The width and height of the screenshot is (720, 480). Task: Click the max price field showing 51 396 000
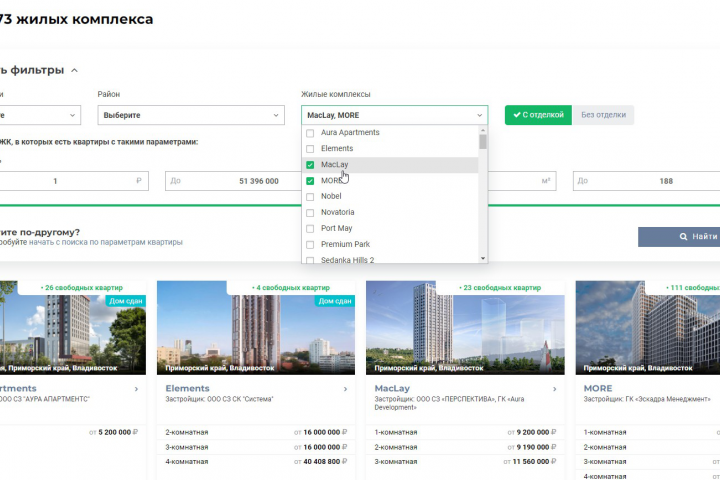[233, 181]
